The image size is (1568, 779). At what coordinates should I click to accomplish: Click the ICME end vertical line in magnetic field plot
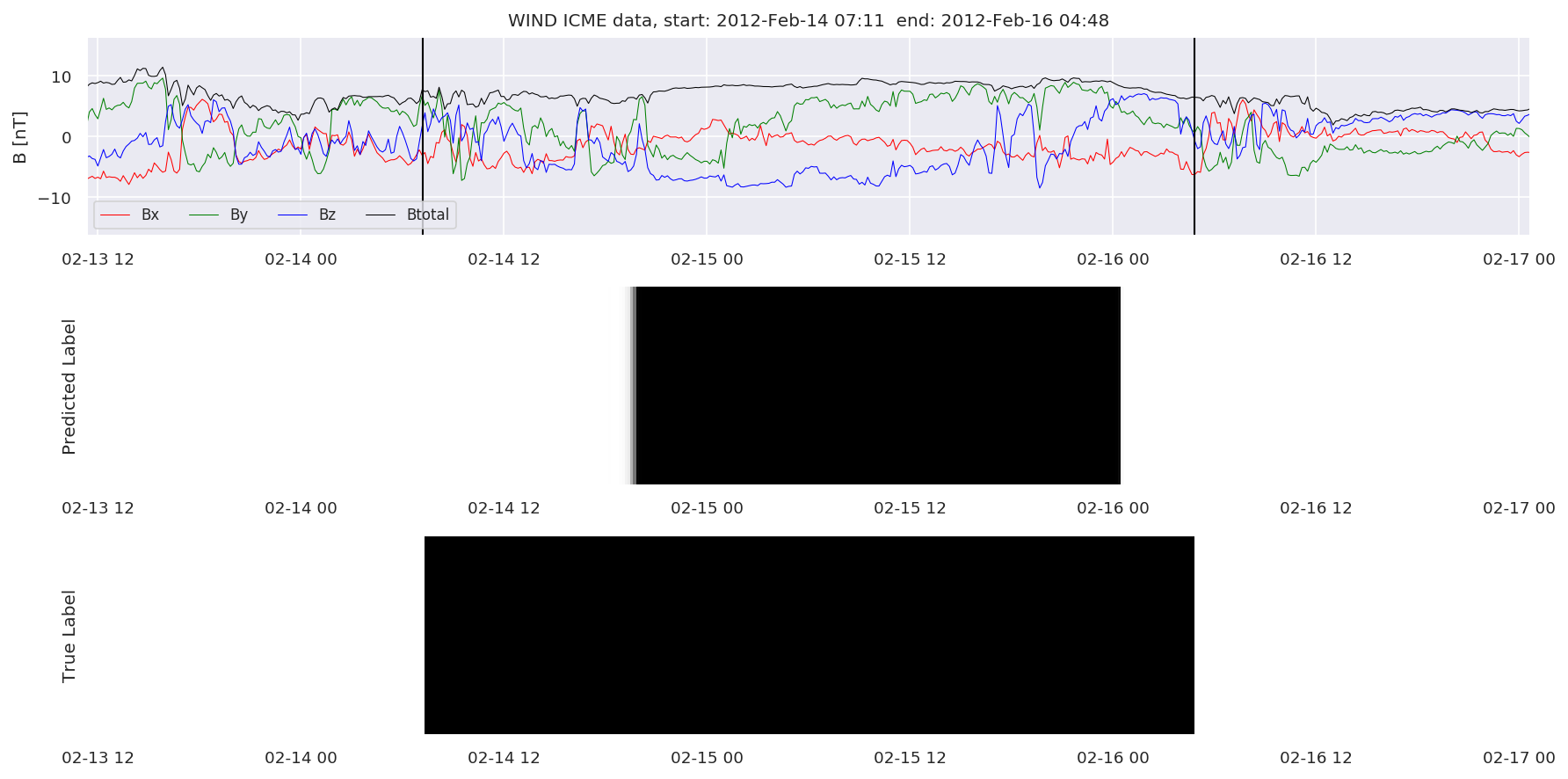pos(1194,136)
